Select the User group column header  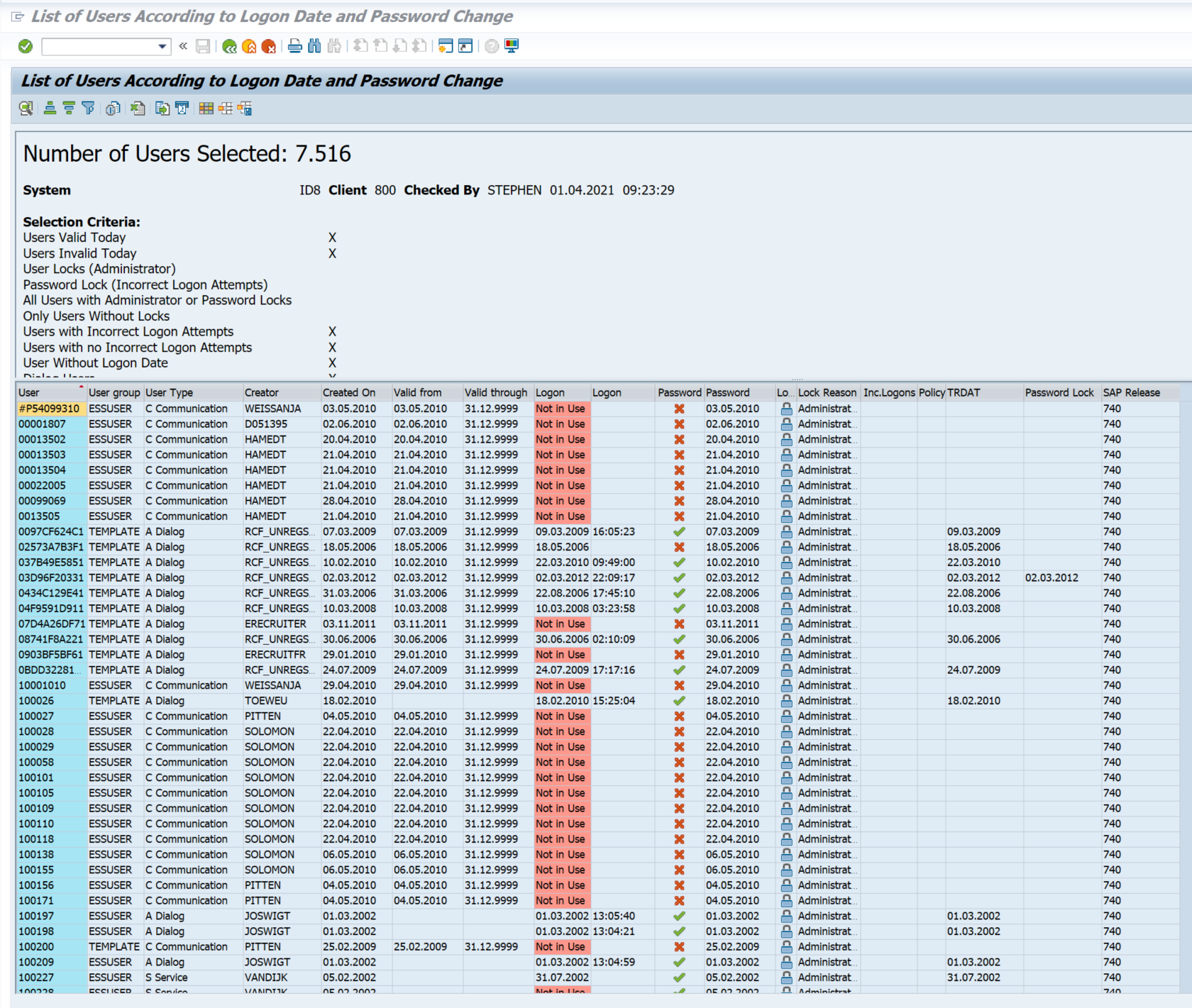[x=114, y=393]
